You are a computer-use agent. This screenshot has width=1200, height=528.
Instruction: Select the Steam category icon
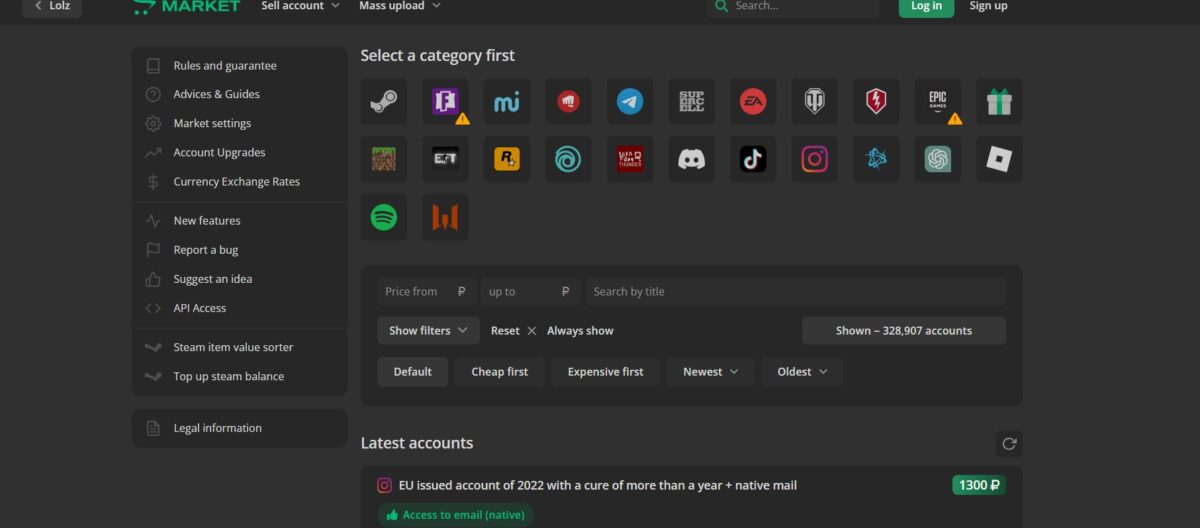384,102
